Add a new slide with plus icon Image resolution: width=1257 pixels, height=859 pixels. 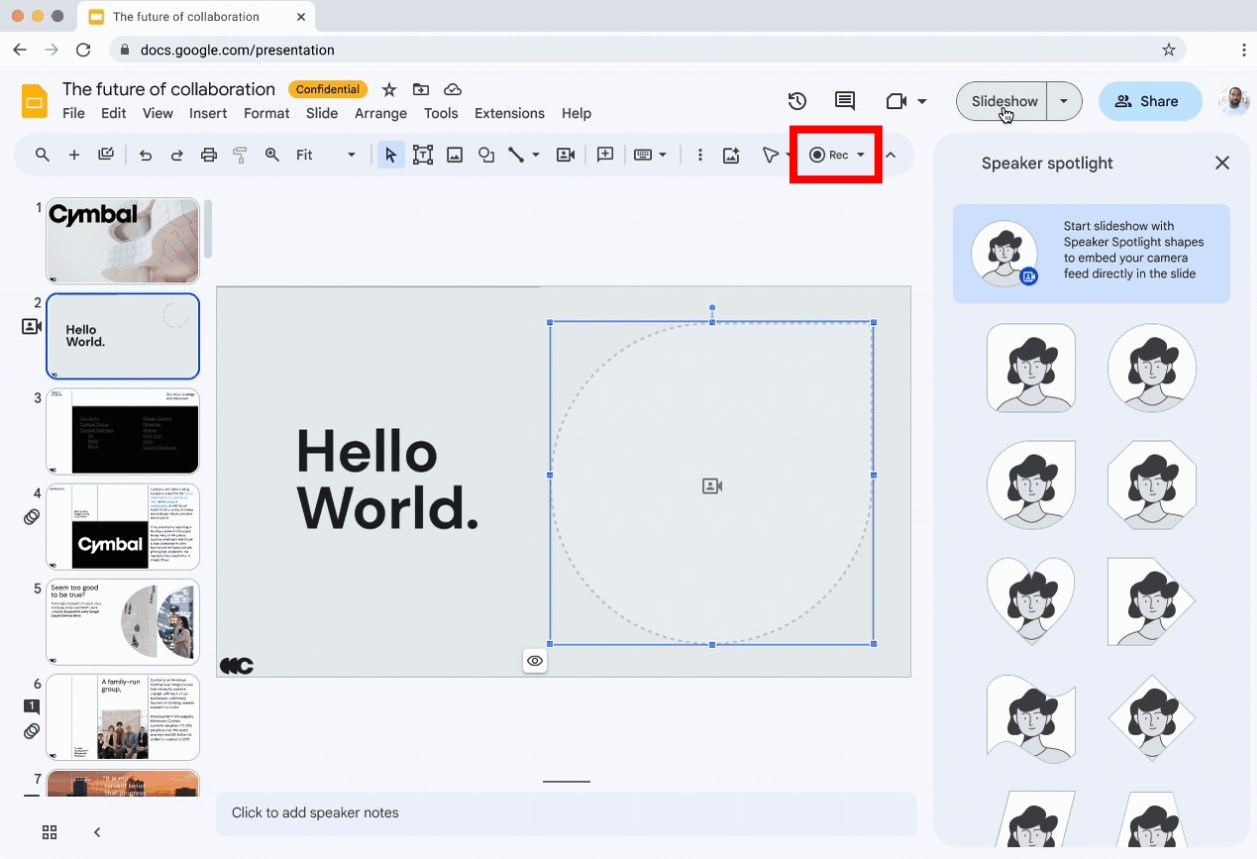tap(74, 155)
